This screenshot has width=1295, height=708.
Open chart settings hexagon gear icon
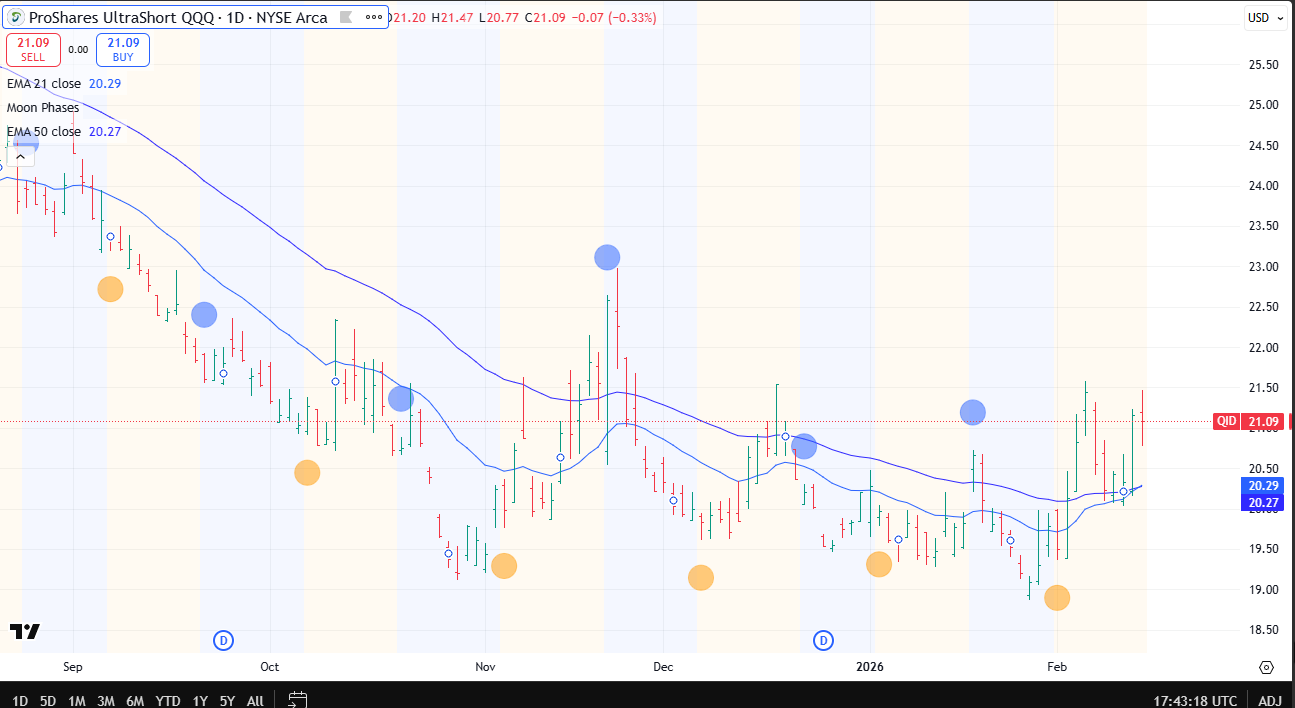pyautogui.click(x=1266, y=667)
